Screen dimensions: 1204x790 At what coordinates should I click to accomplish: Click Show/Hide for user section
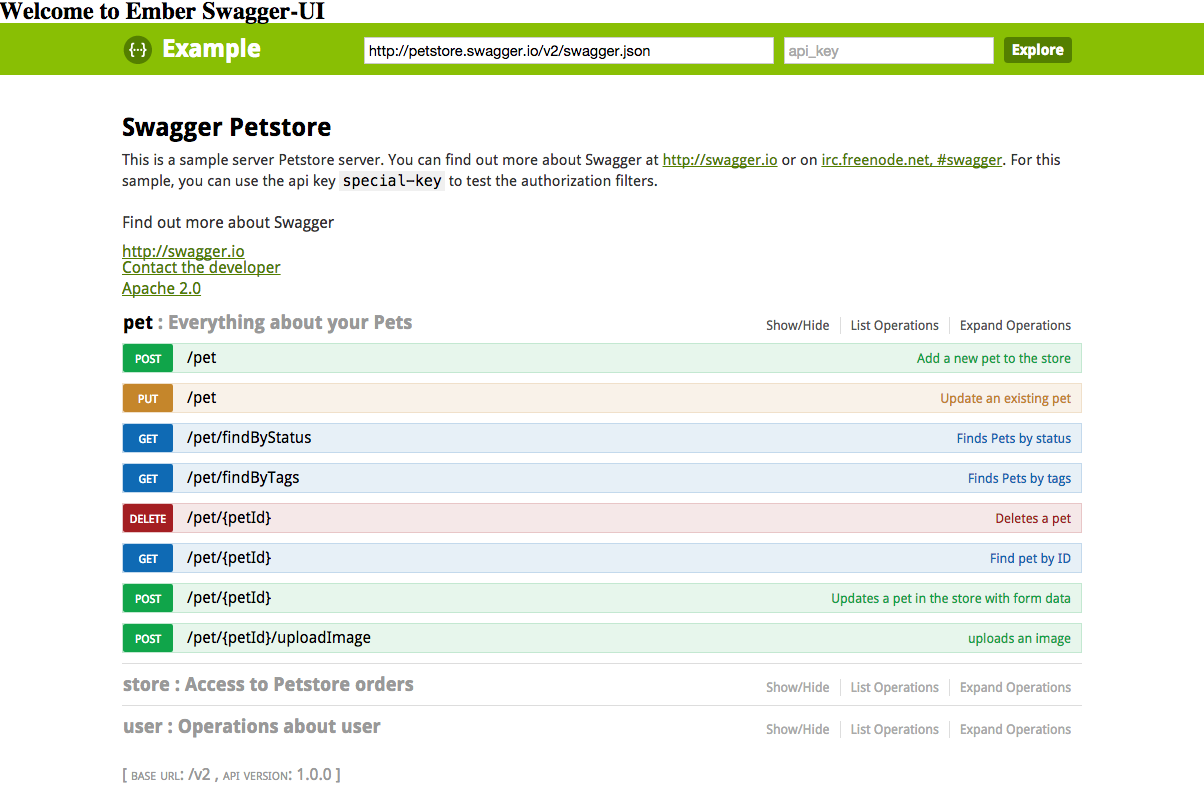coord(797,729)
